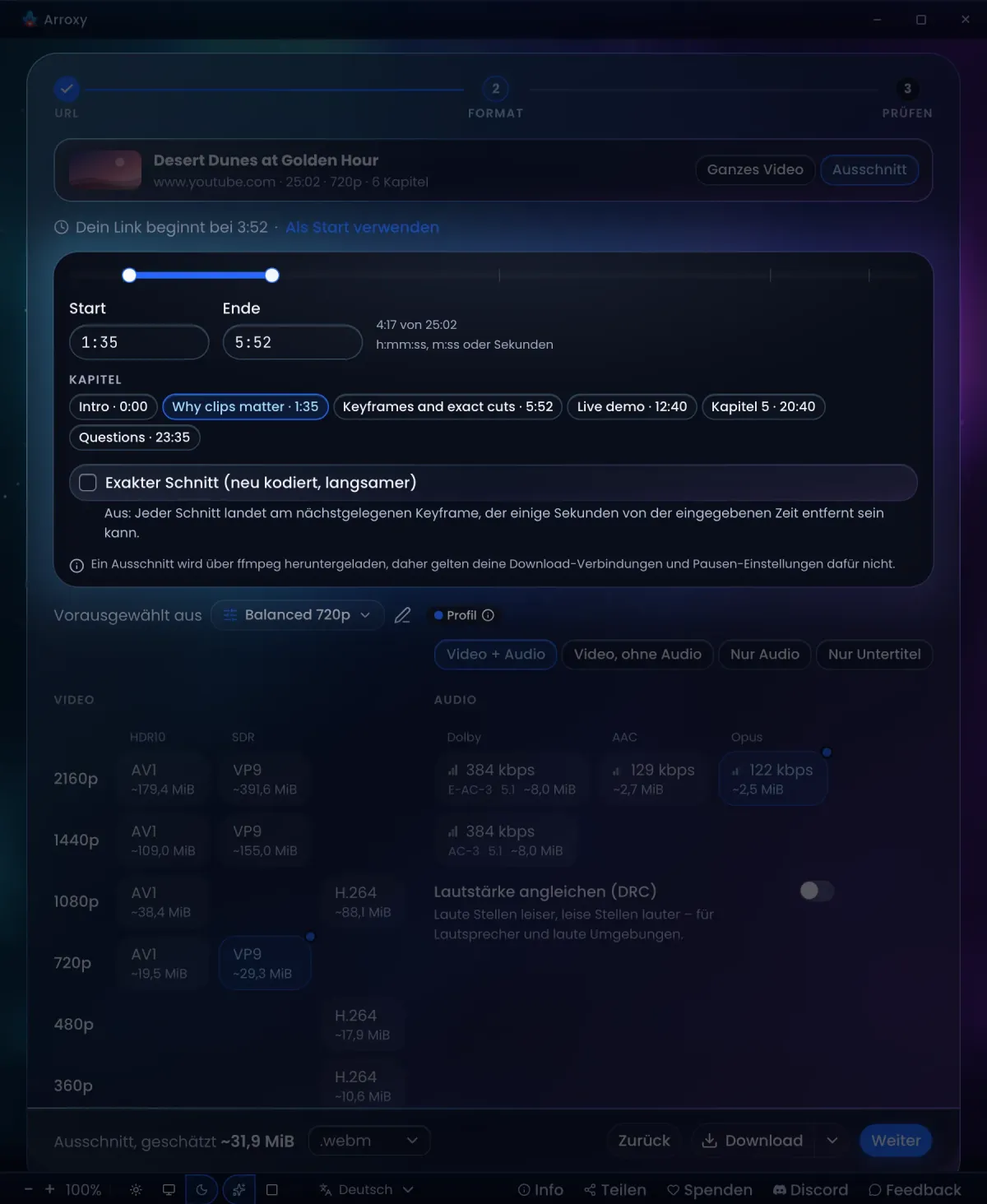Click the Profil info icon
This screenshot has width=987, height=1204.
[488, 615]
